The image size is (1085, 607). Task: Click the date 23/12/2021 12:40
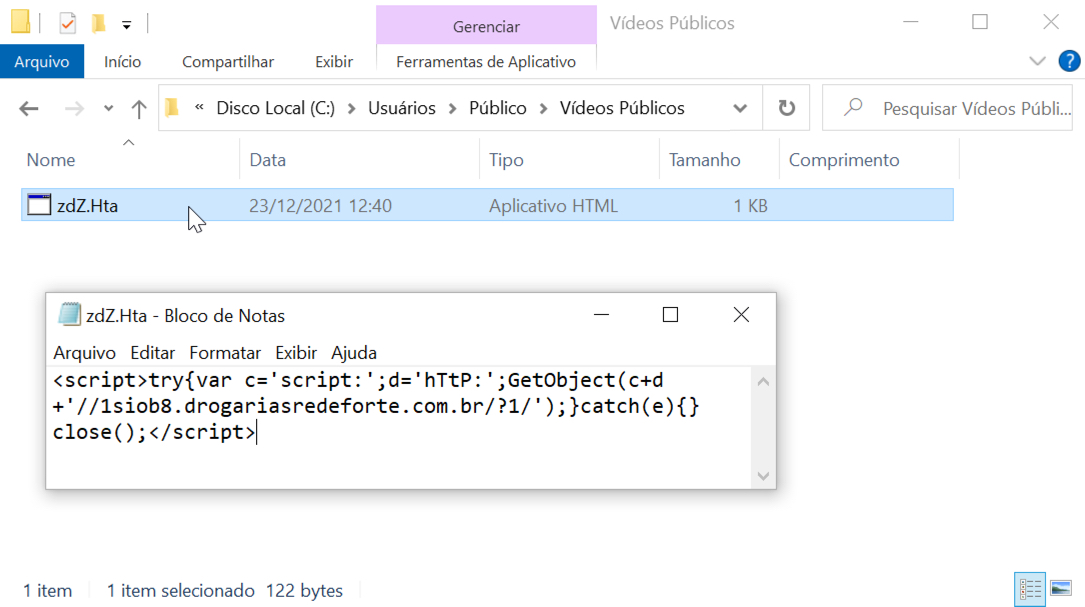coord(320,206)
